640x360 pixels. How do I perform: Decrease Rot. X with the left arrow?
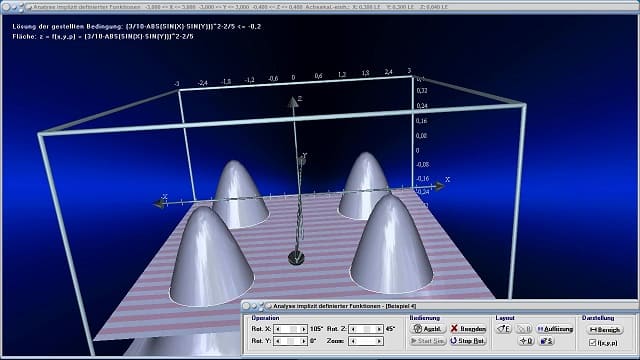(x=278, y=329)
